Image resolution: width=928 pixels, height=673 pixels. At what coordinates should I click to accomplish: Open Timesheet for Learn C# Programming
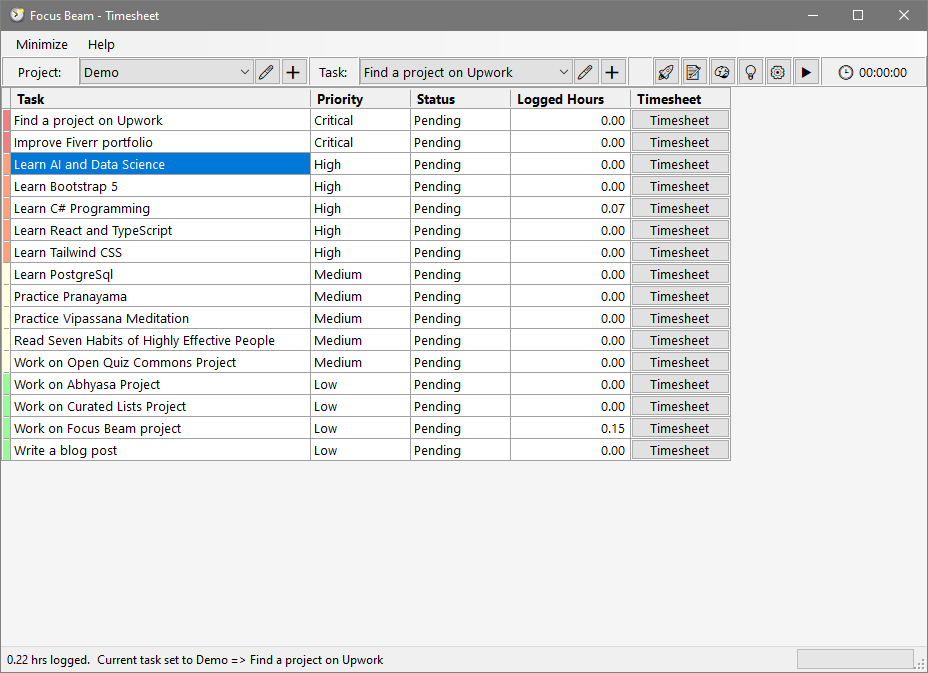[x=679, y=209]
